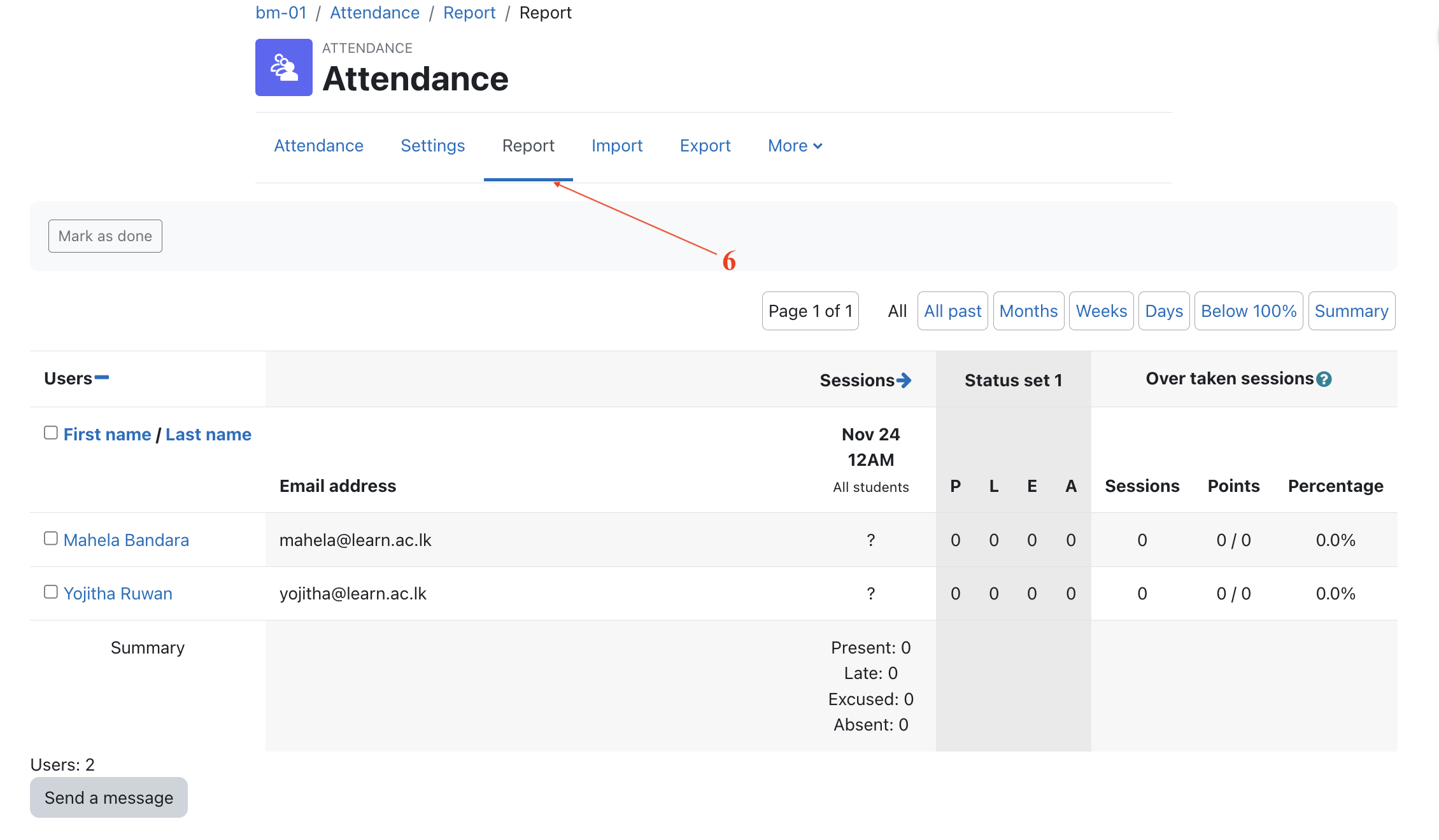Click the Attendance module icon
Viewport: 1439px width, 840px height.
[x=283, y=67]
